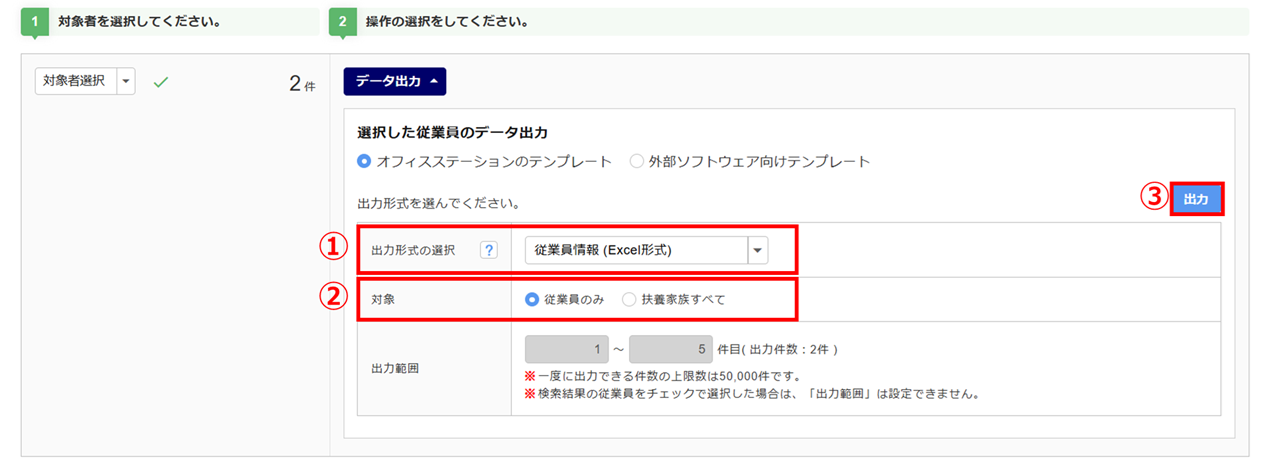Click the red circled number 3 marker

click(1155, 198)
